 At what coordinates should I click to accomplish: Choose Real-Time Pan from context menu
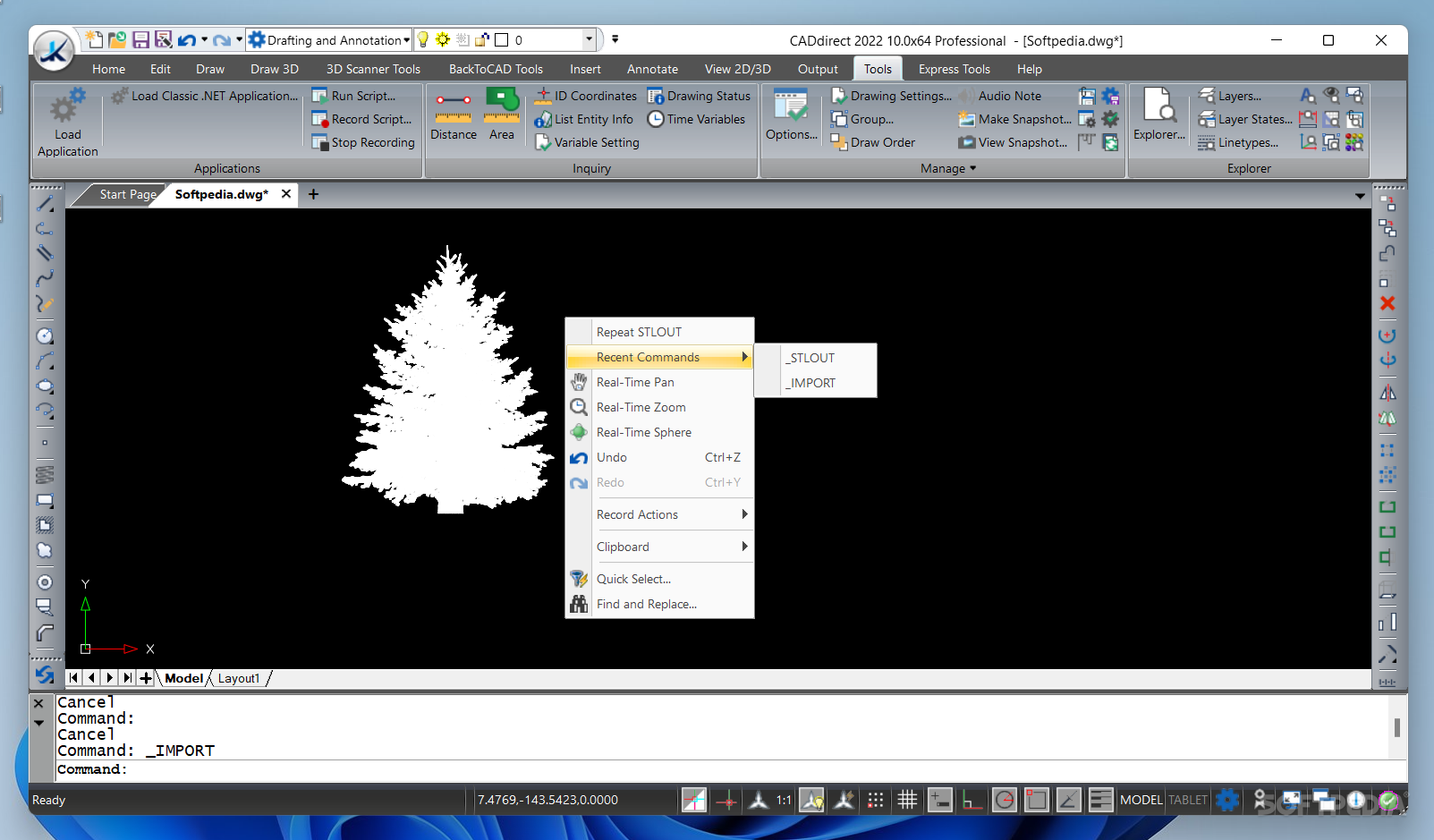tap(660, 382)
